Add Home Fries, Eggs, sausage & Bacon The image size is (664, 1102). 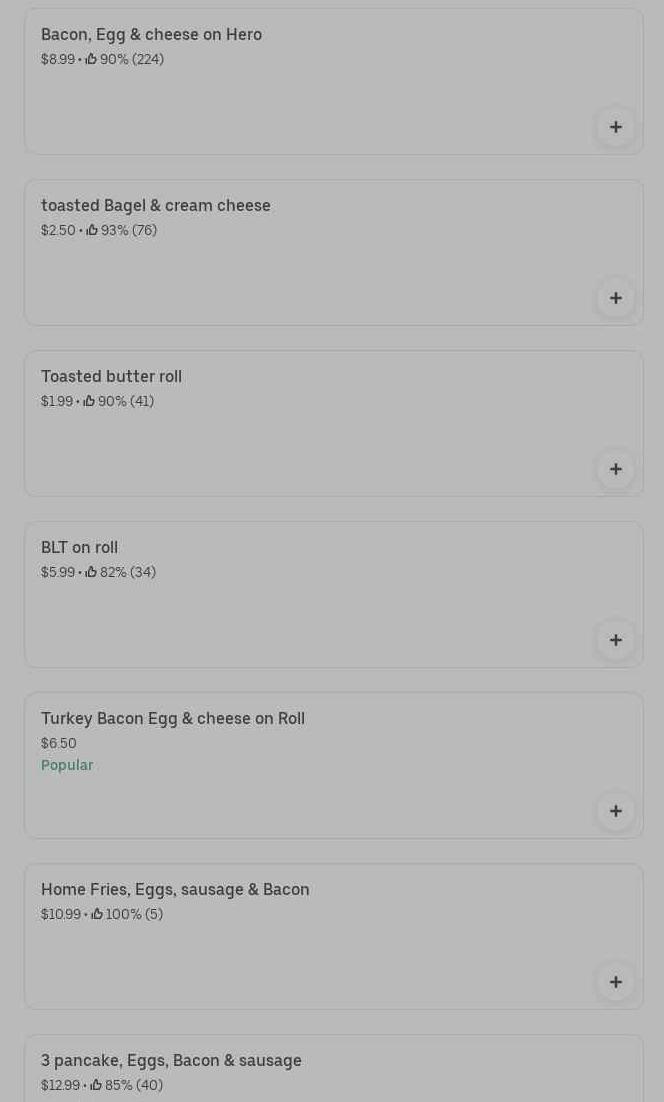click(x=615, y=982)
